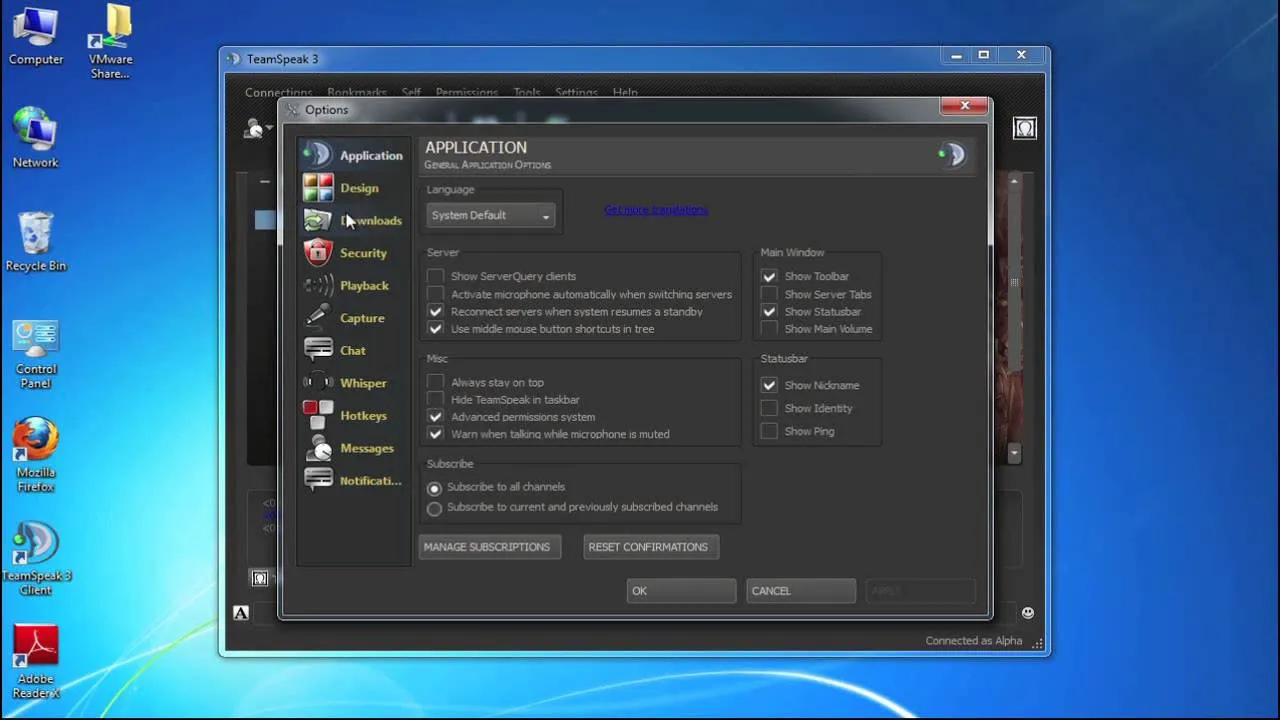Close the Options dialog with the X button
This screenshot has width=1280, height=720.
tap(965, 106)
